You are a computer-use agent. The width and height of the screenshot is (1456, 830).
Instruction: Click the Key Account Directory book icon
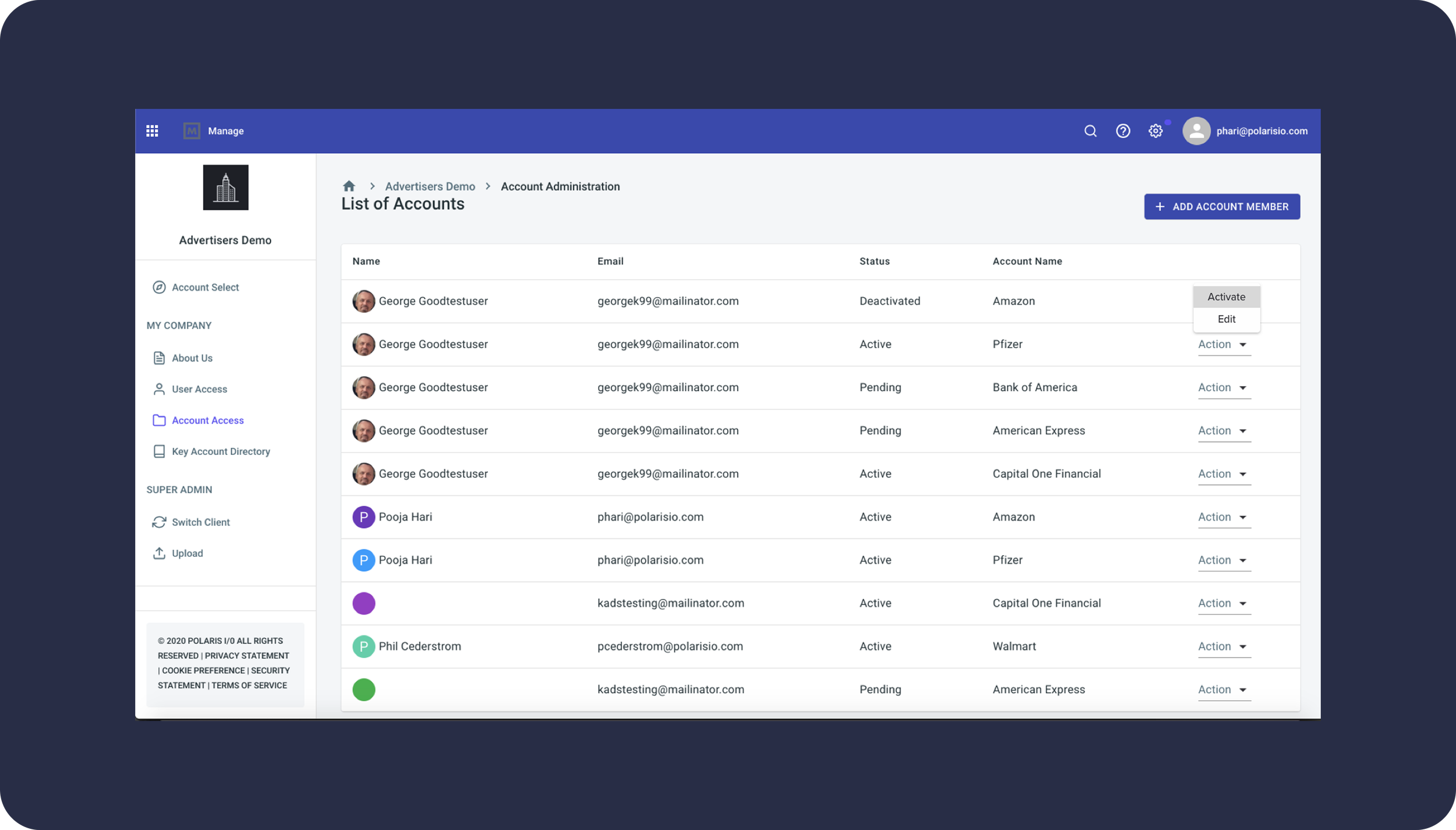tap(159, 451)
